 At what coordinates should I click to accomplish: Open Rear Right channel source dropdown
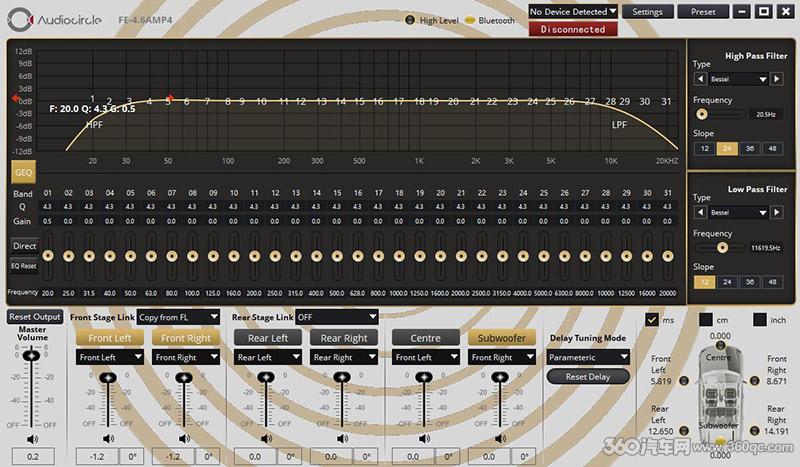click(x=344, y=357)
